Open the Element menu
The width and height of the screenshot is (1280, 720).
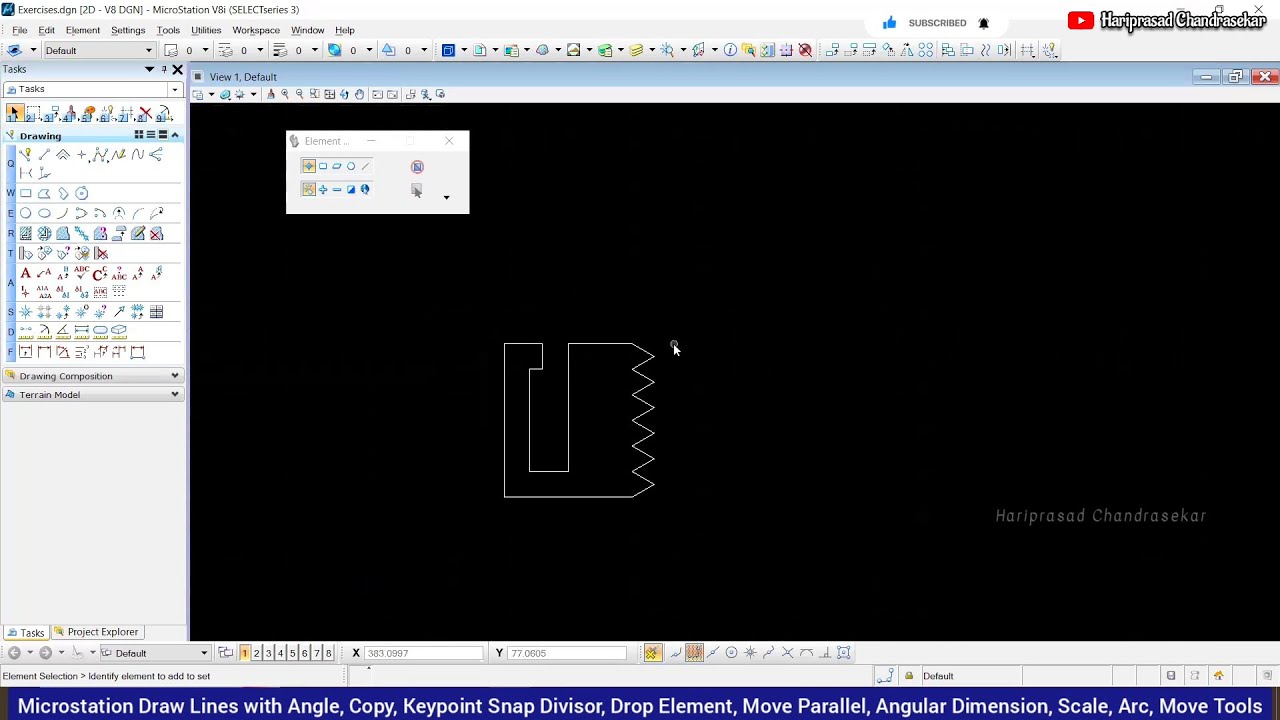(x=83, y=30)
